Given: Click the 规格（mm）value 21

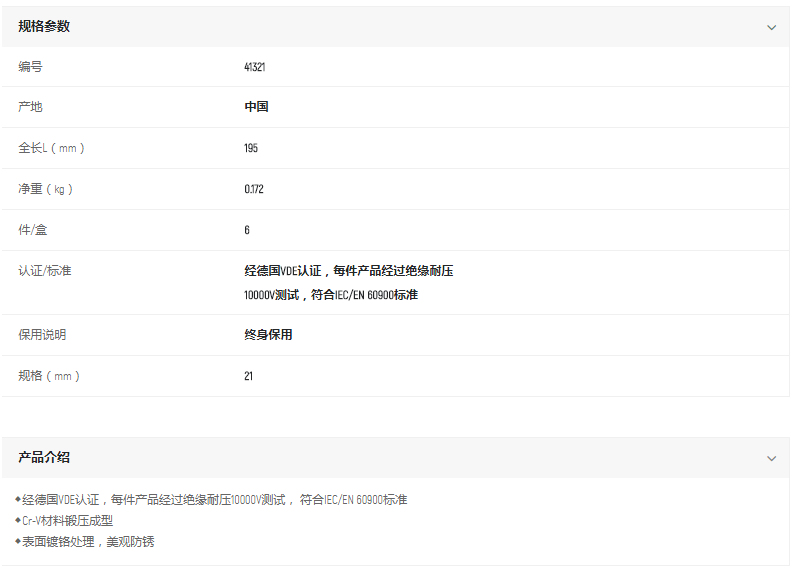Looking at the screenshot, I should click(x=249, y=376).
